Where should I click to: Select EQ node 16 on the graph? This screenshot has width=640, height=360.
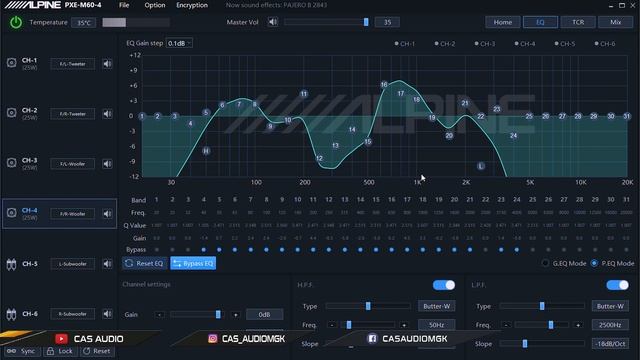384,84
